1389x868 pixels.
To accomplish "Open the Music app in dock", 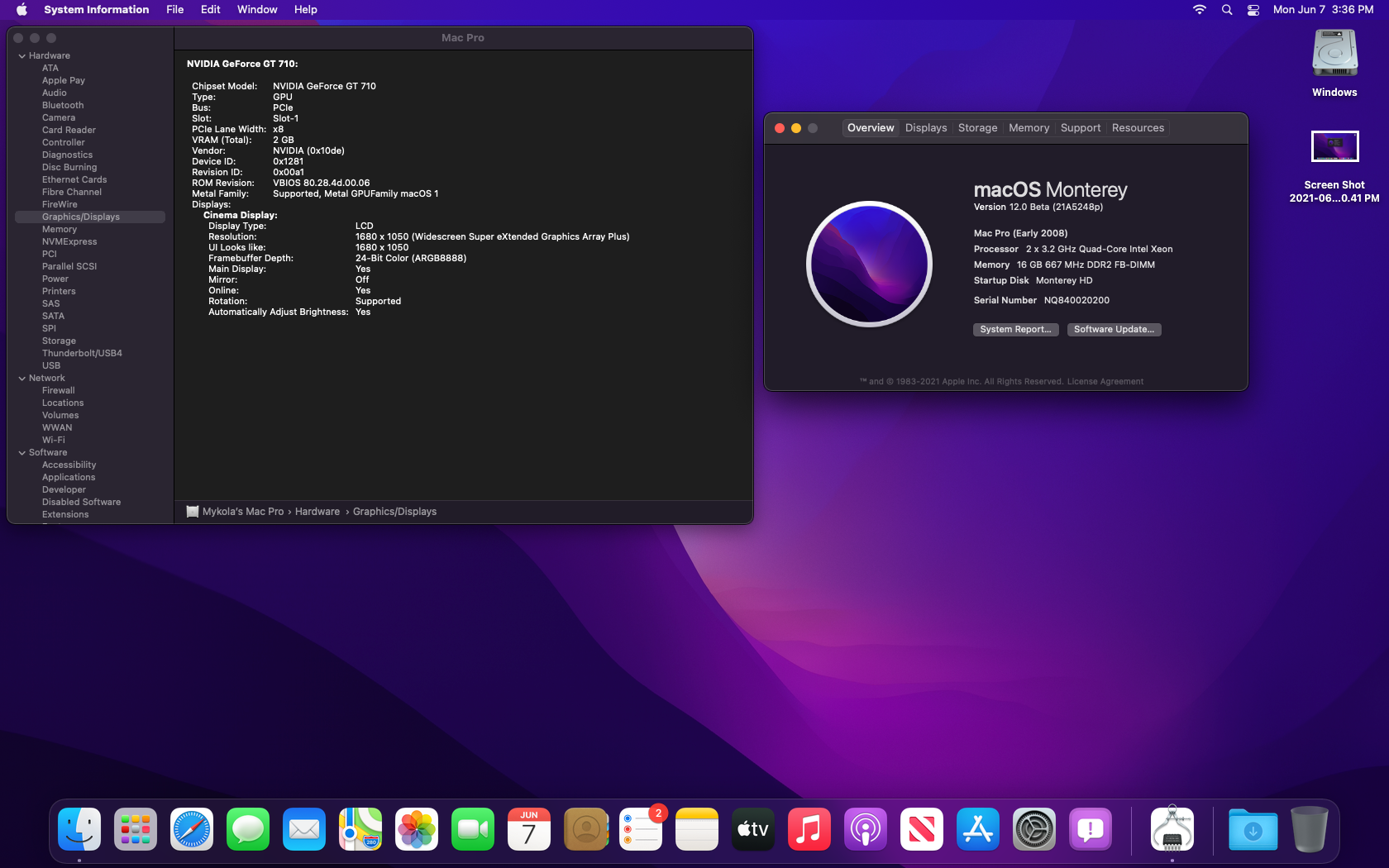I will (x=809, y=829).
